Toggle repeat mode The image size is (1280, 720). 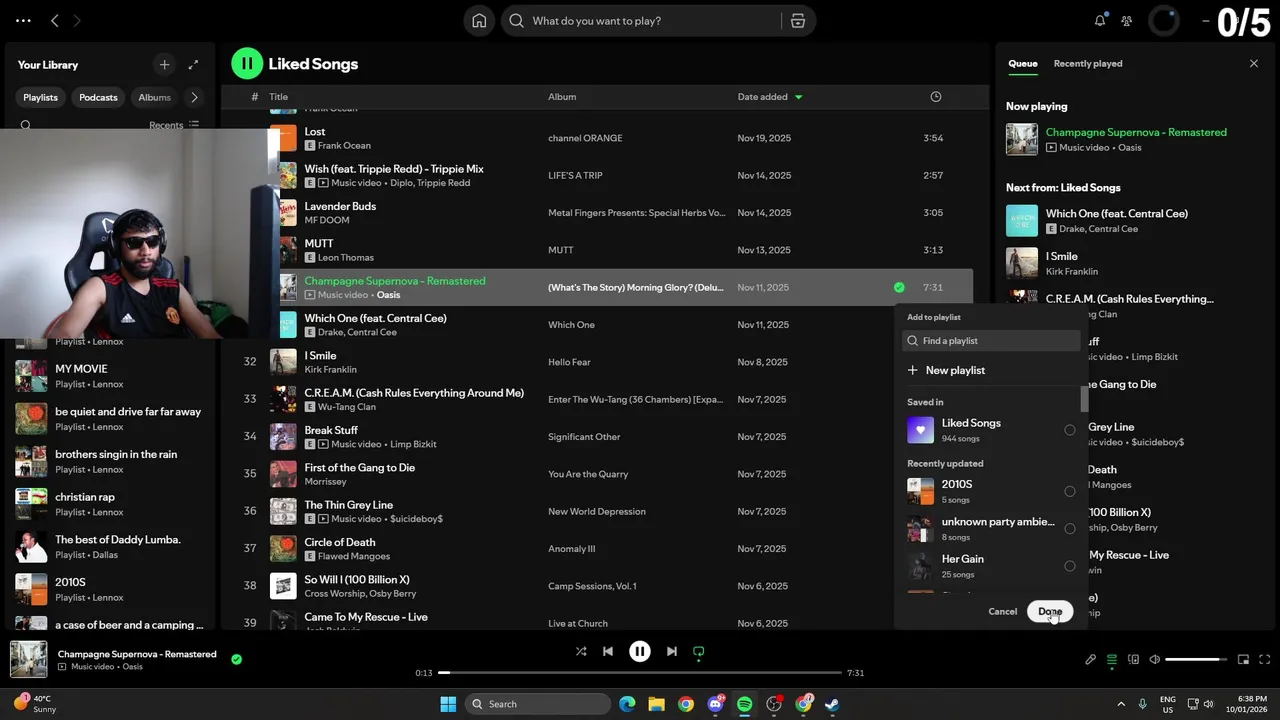pos(699,651)
